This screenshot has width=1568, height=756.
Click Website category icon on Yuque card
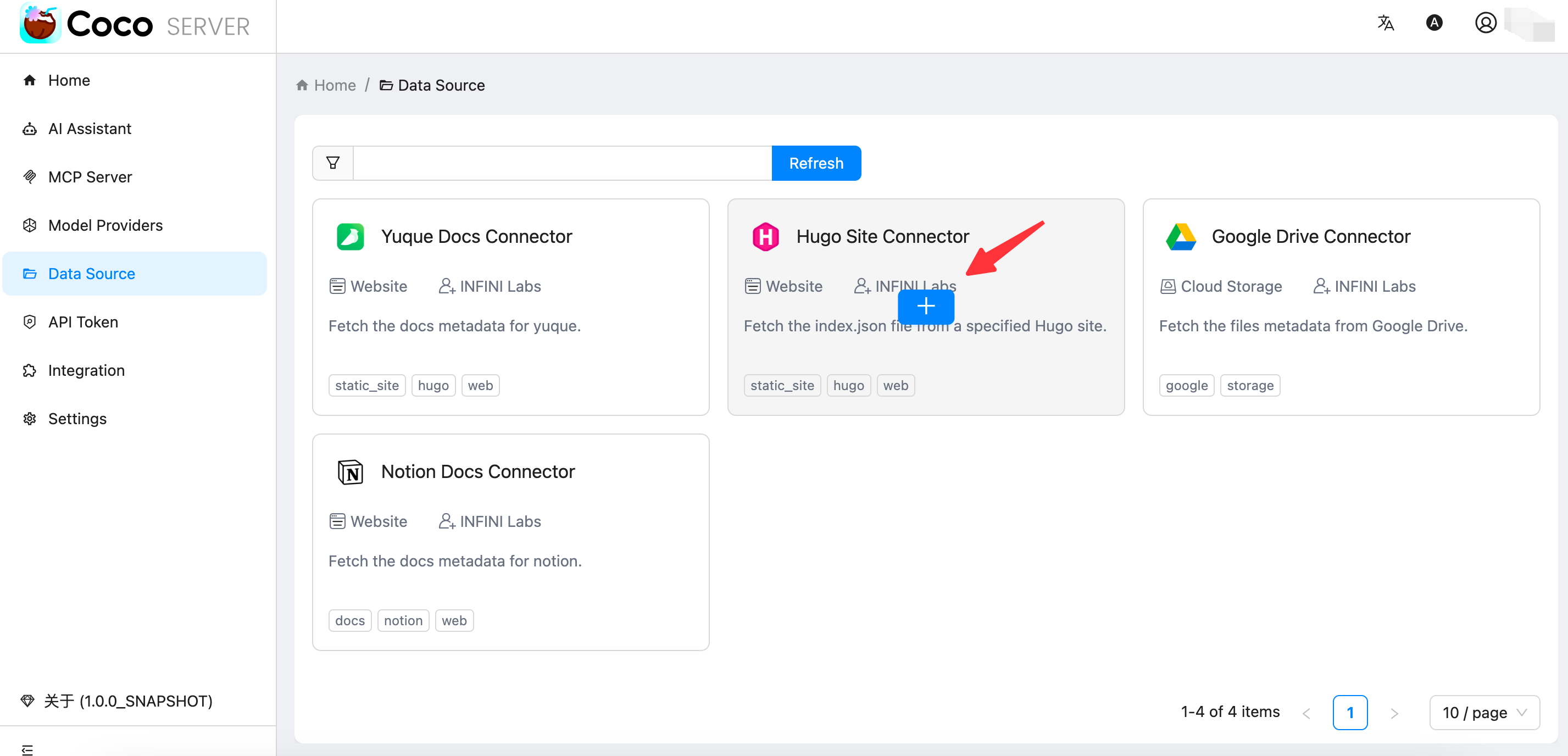[337, 286]
